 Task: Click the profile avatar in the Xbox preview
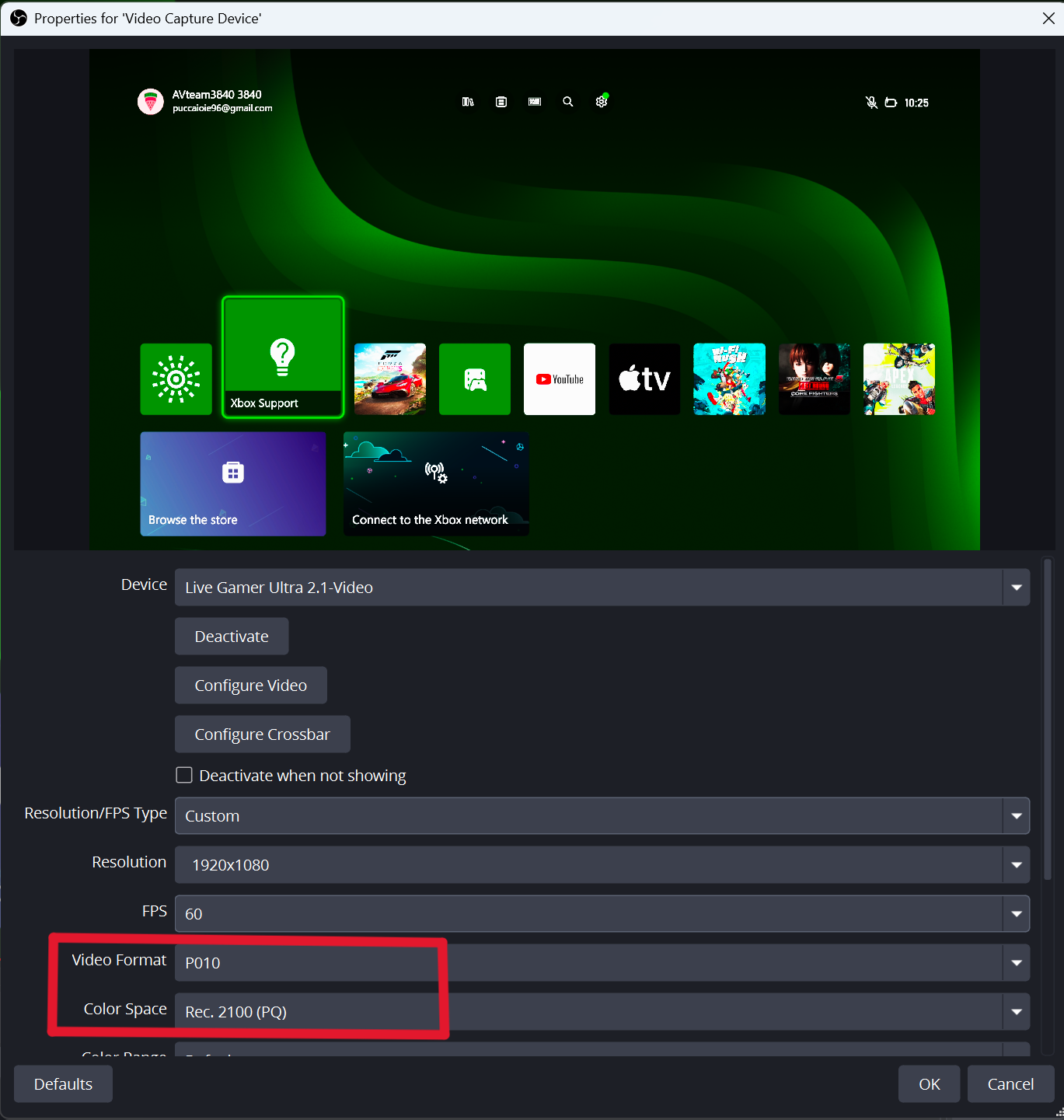pyautogui.click(x=151, y=101)
